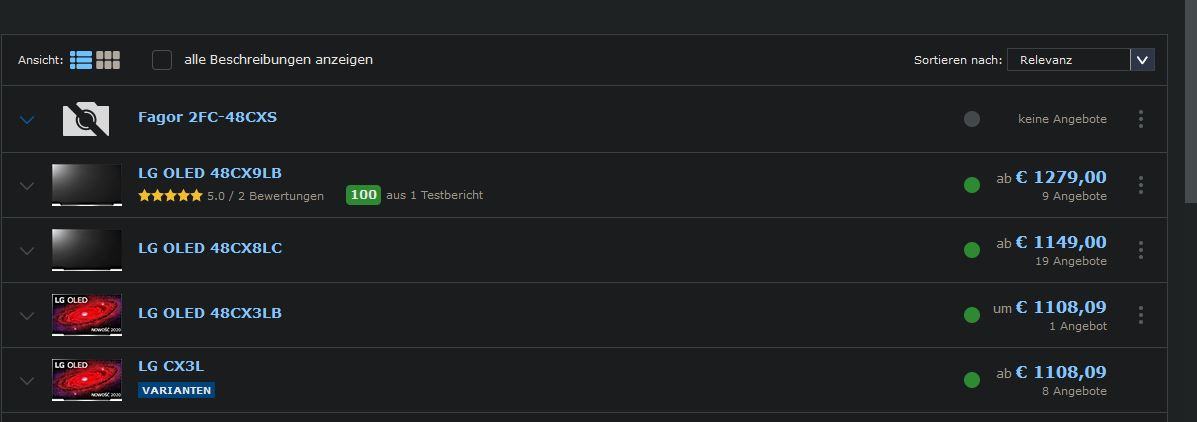The image size is (1197, 422).
Task: Click the five-star rating of 48CX9LB
Action: point(170,196)
